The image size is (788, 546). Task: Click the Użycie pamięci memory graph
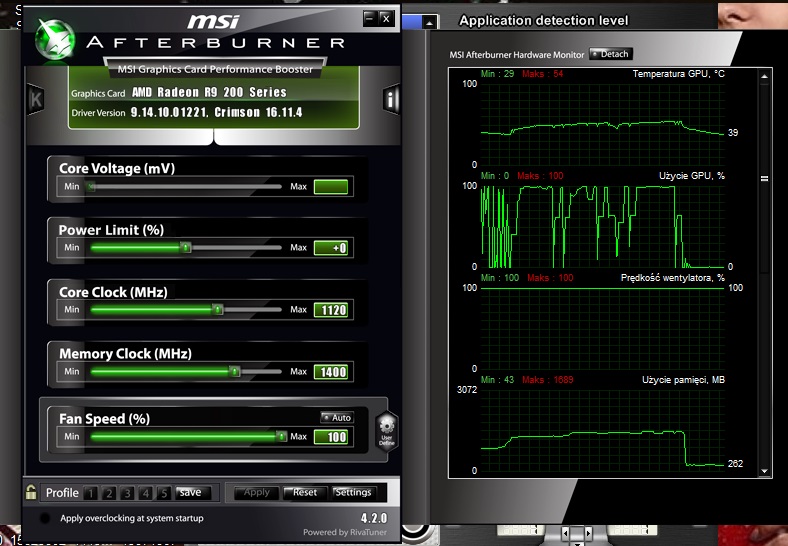(x=603, y=430)
